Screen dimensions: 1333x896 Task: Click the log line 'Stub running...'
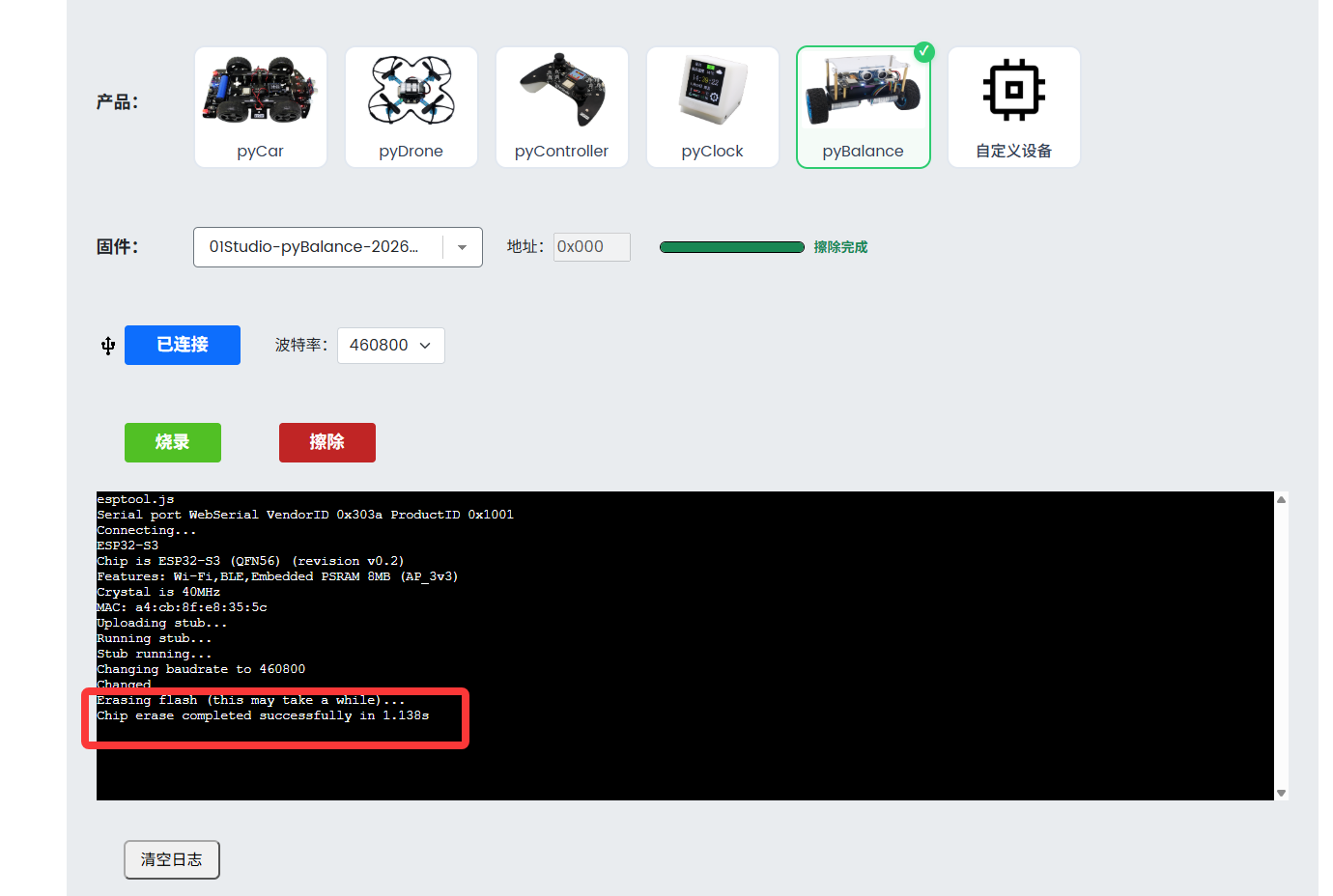(155, 654)
